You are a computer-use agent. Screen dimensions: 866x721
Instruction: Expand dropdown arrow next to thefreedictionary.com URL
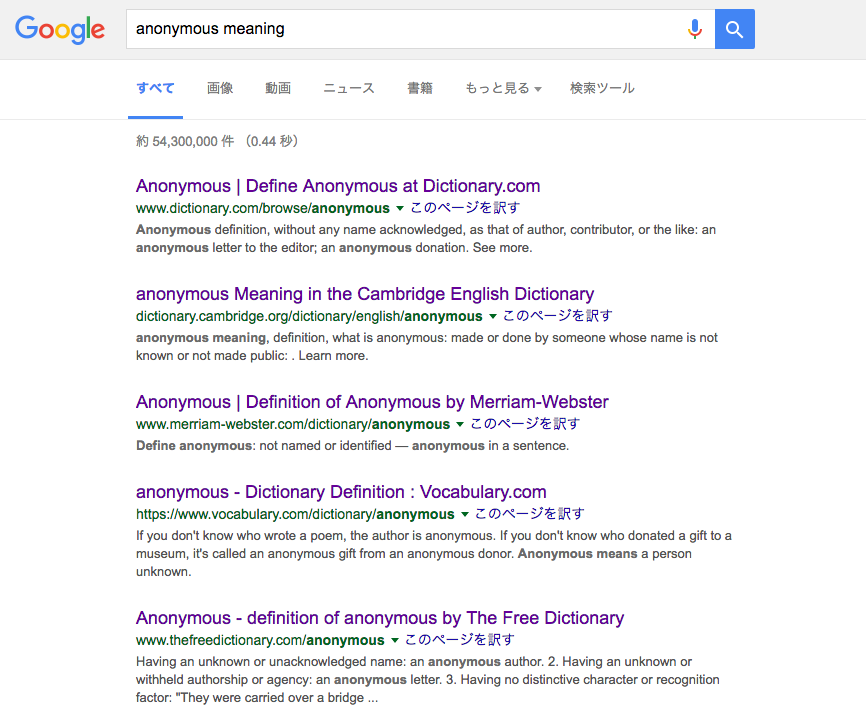[x=395, y=640]
